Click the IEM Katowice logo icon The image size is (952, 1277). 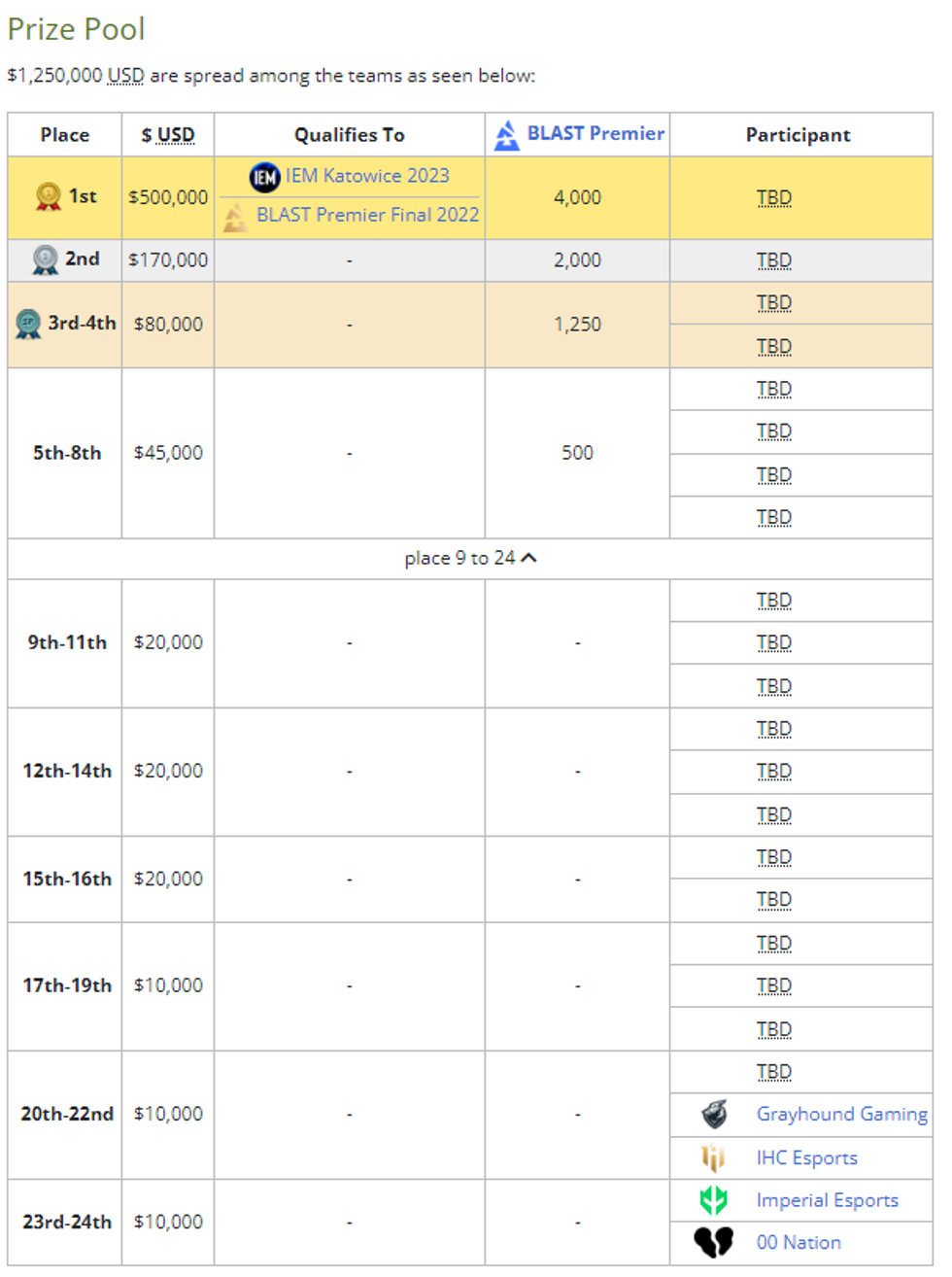click(264, 177)
